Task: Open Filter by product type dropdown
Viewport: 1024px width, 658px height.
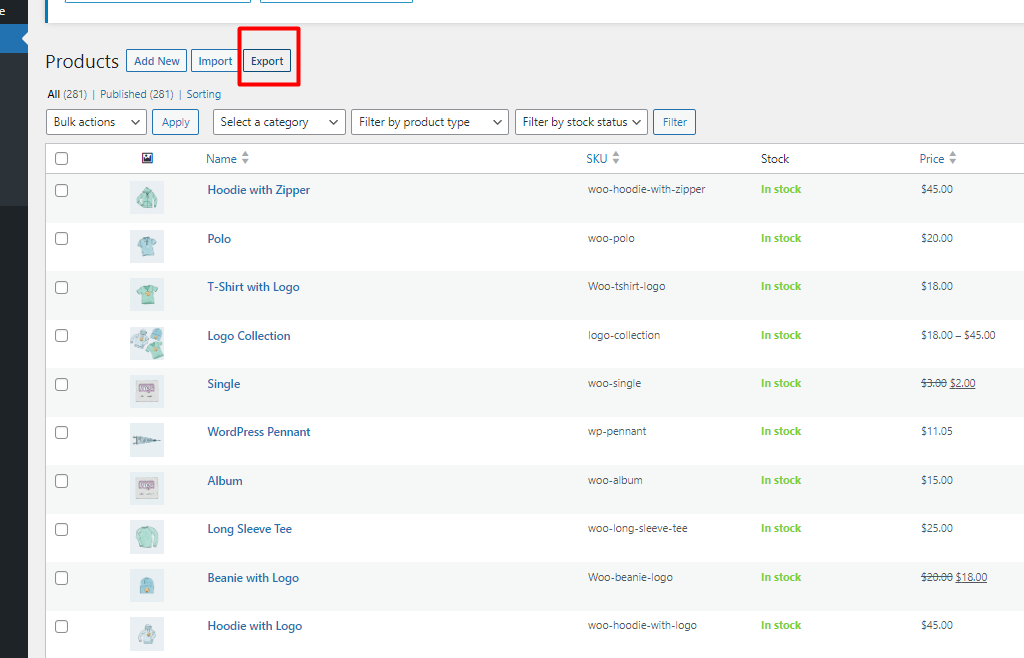Action: tap(430, 122)
